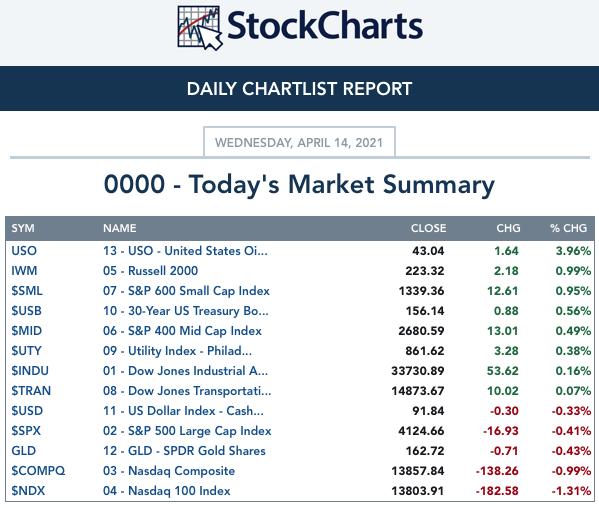The width and height of the screenshot is (599, 508).
Task: Select the GLD ticker symbol
Action: [x=24, y=451]
